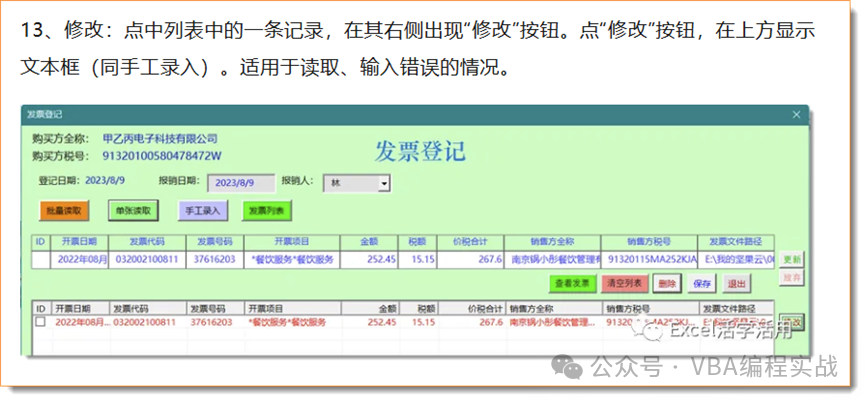Click the 删除 button
Screen dimensions: 865x401
[667, 284]
